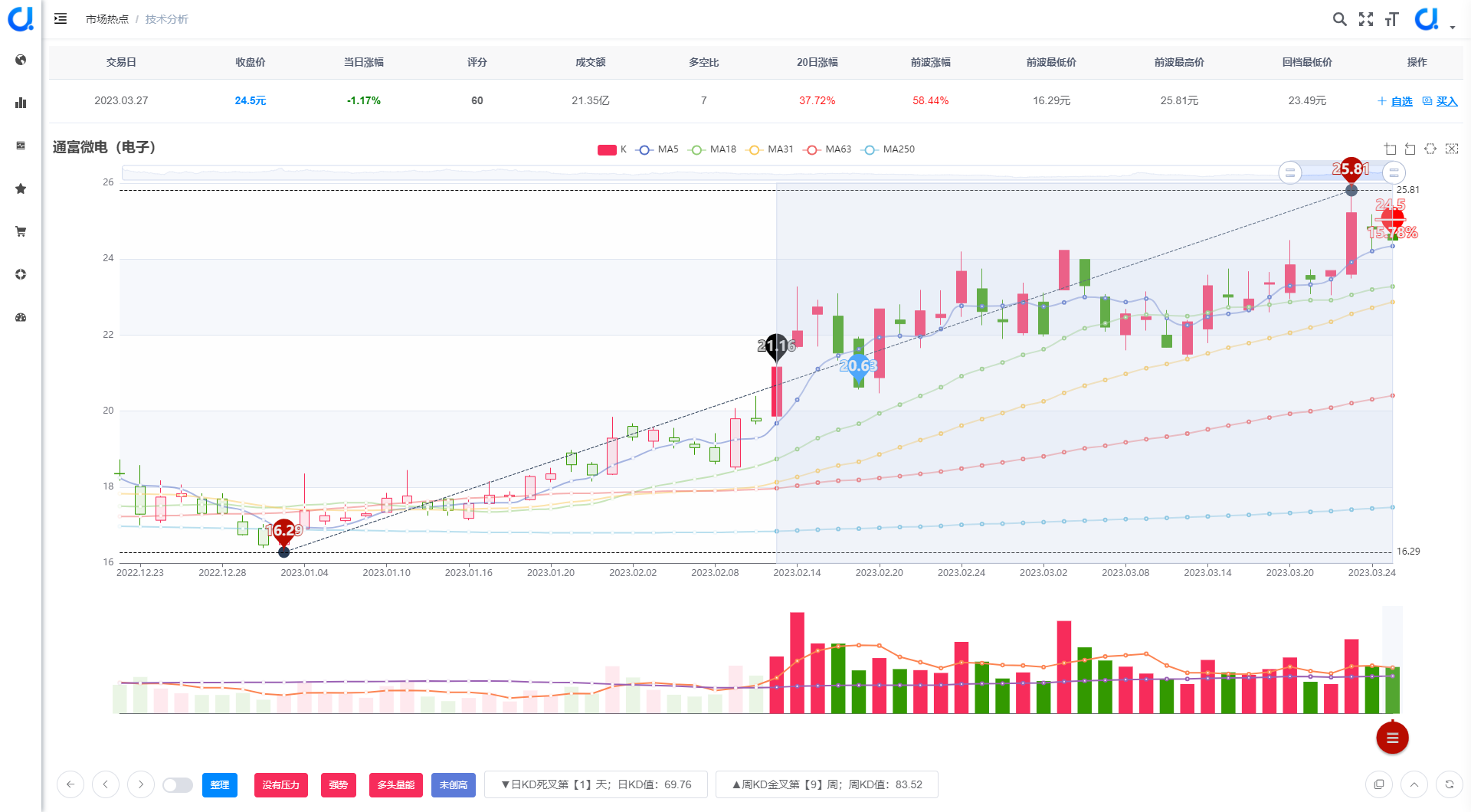Image resolution: width=1471 pixels, height=812 pixels.
Task: Toggle MA250 line in legend
Action: coord(888,149)
